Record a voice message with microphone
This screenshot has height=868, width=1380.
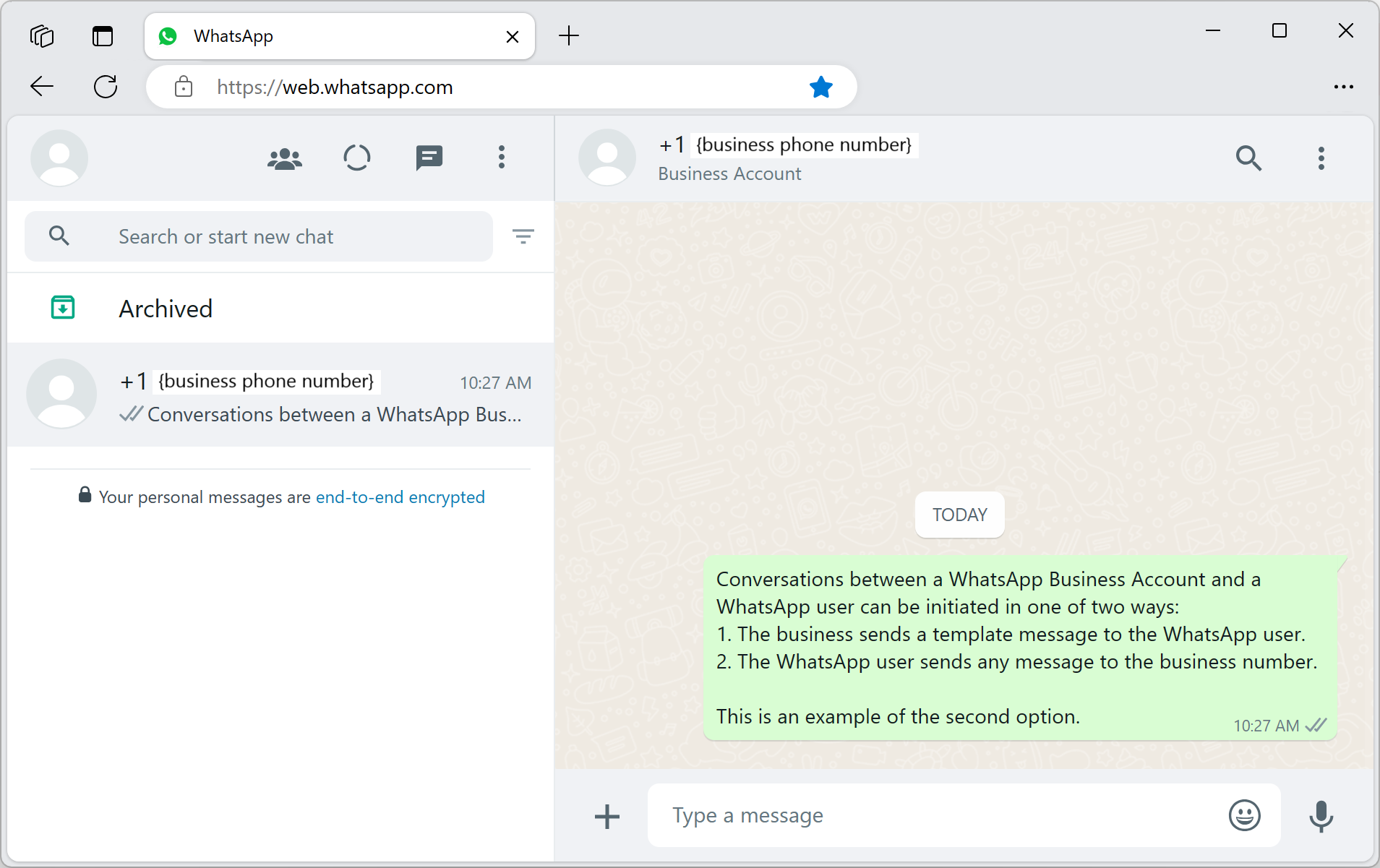(1321, 816)
